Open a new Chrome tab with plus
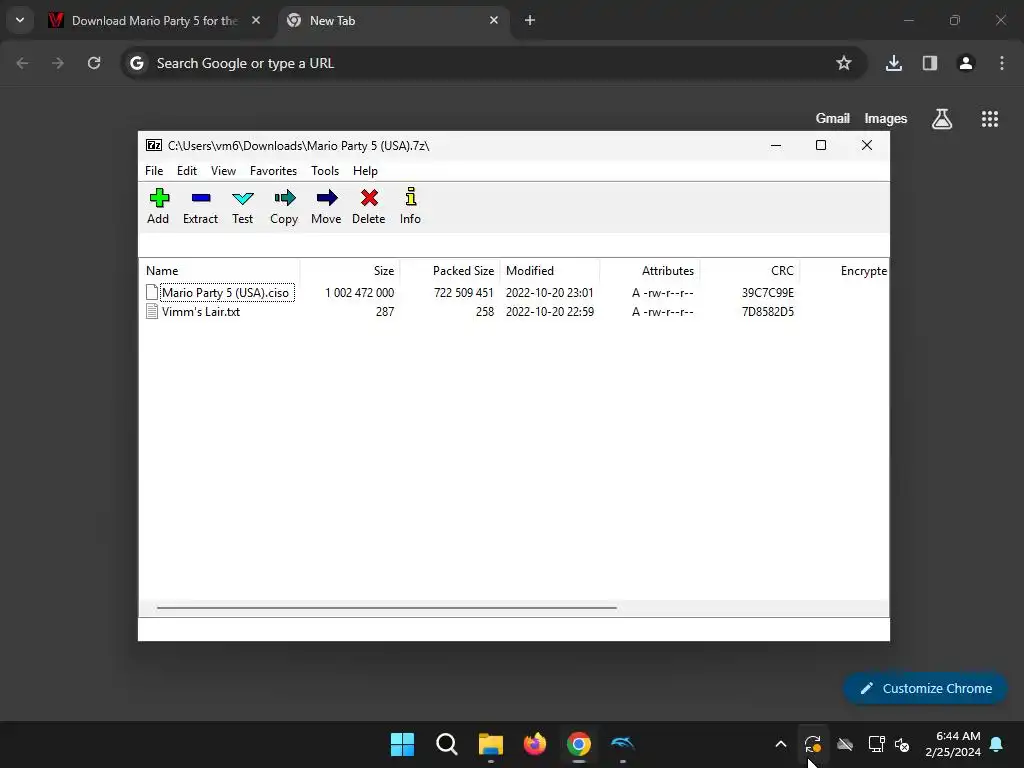 point(530,20)
